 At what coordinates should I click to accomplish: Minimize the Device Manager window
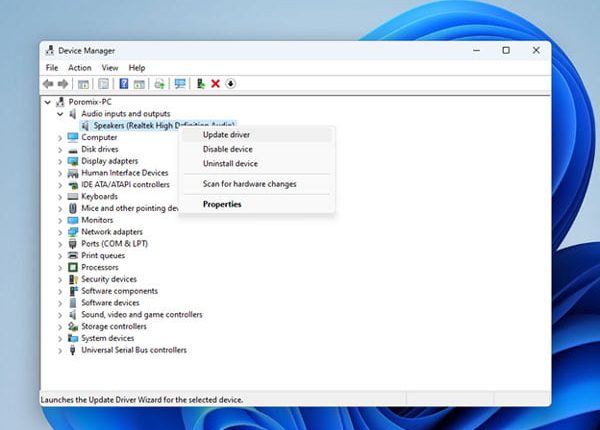click(x=476, y=50)
